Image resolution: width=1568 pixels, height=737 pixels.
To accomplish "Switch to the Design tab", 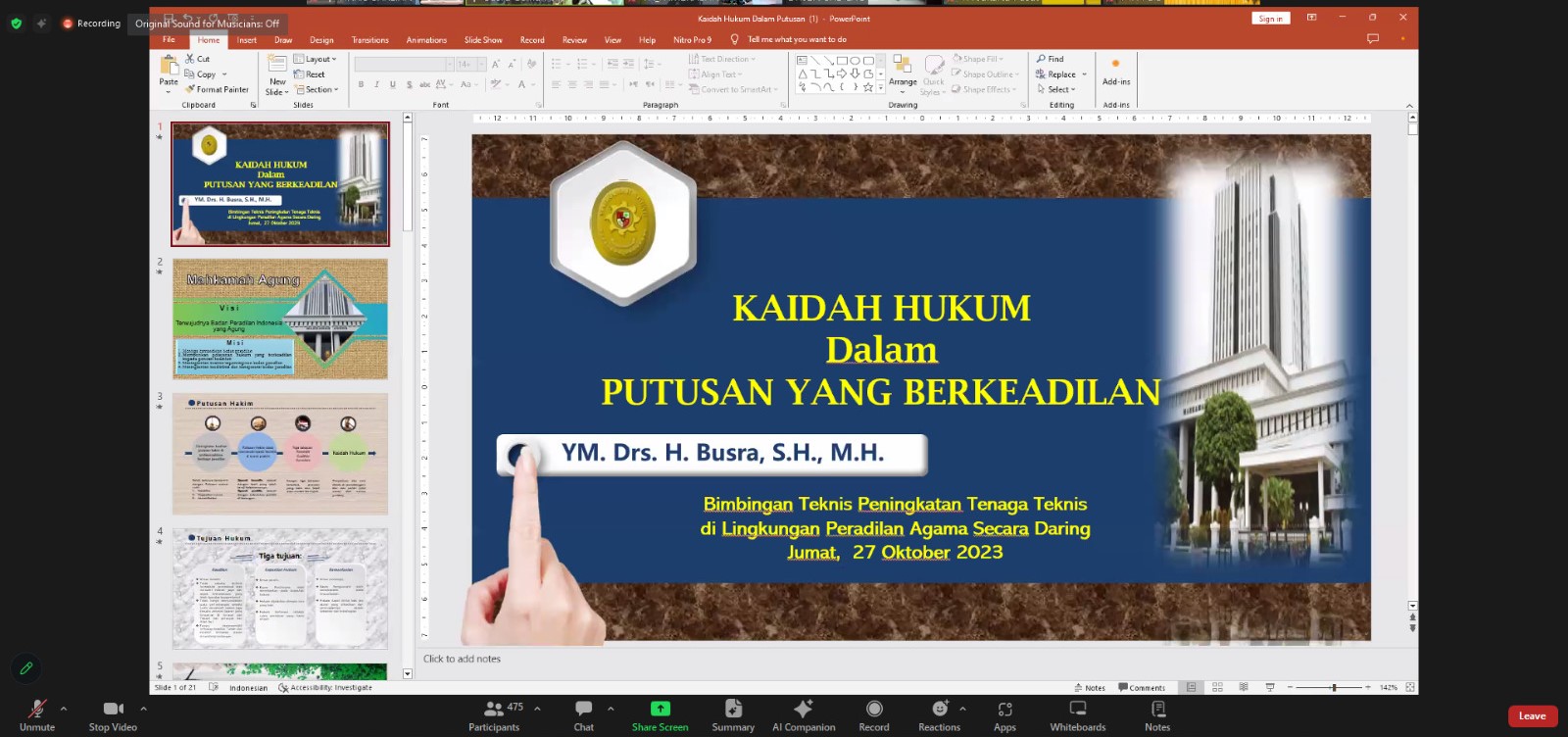I will (321, 40).
